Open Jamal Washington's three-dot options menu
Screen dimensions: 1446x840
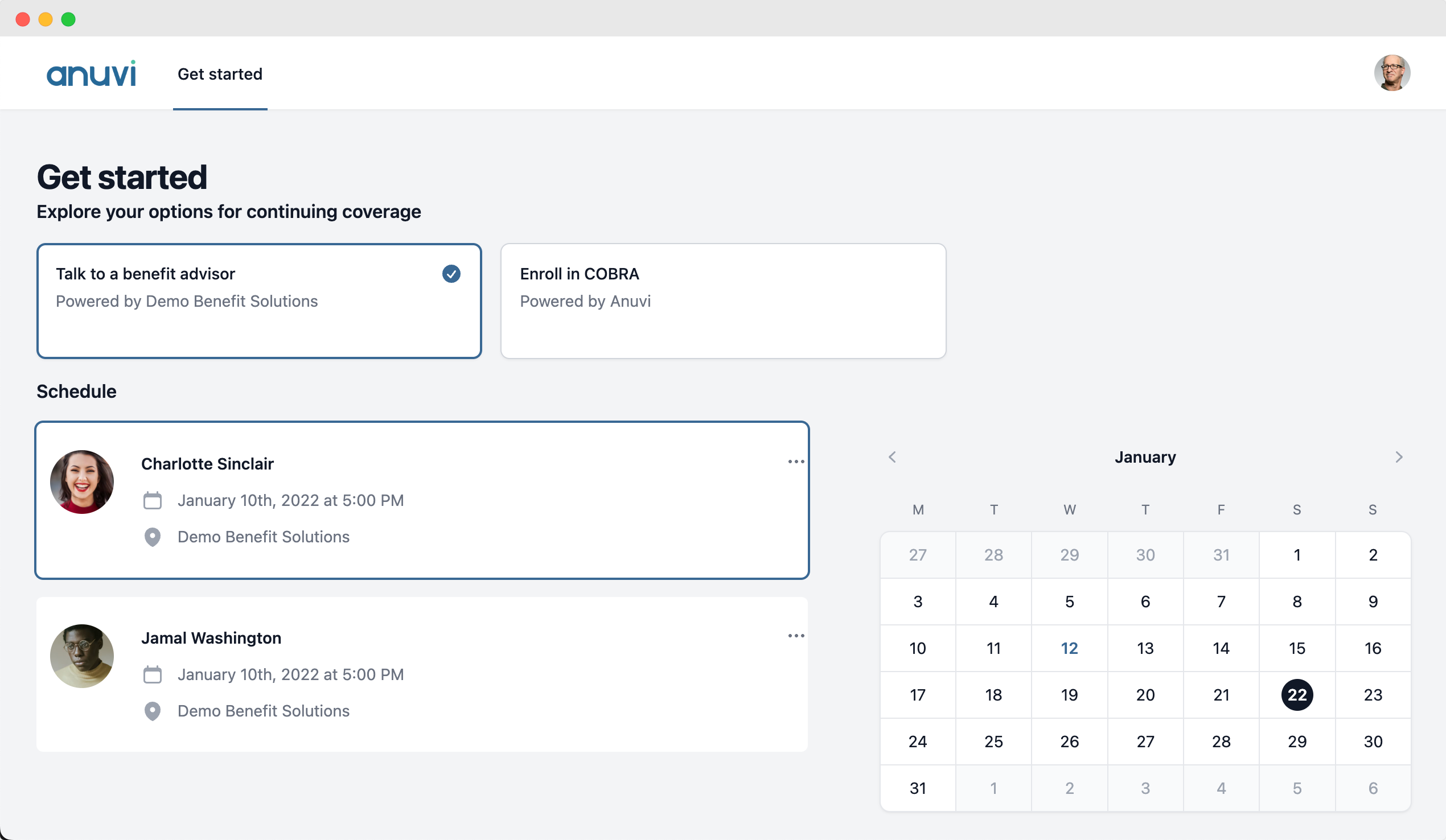click(795, 636)
